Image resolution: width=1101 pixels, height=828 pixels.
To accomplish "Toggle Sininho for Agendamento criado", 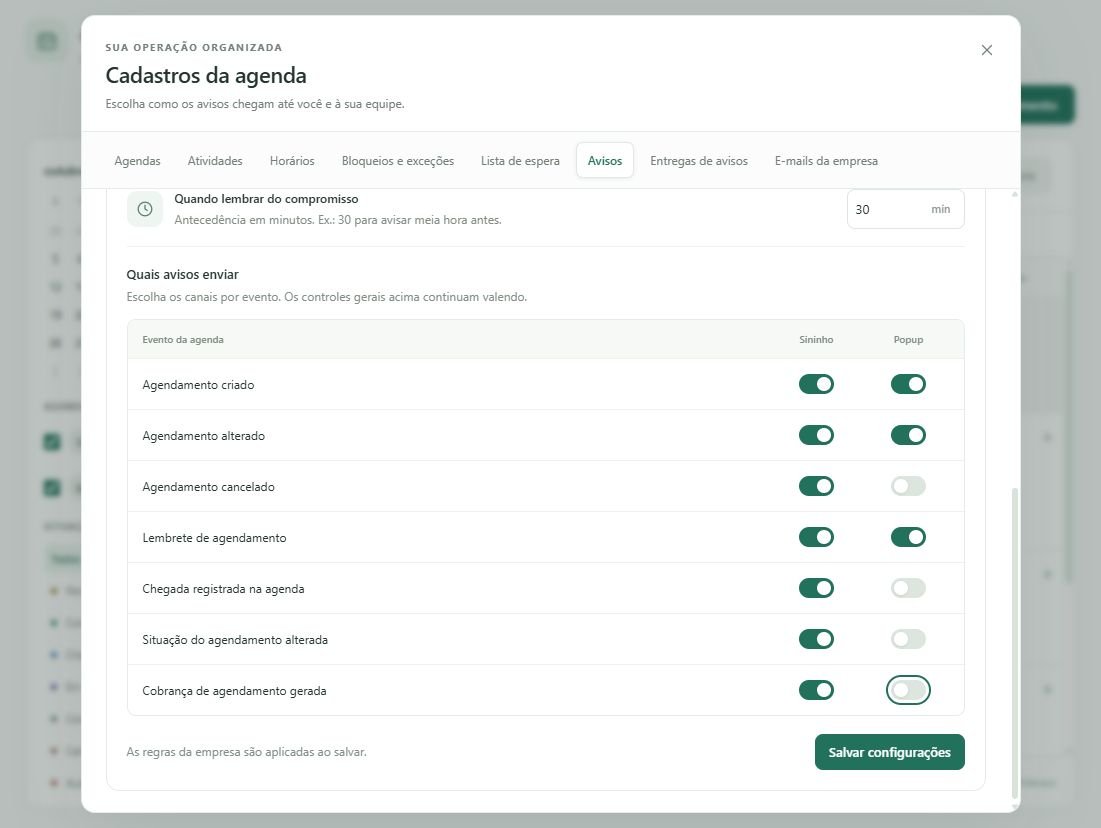I will pyautogui.click(x=816, y=384).
